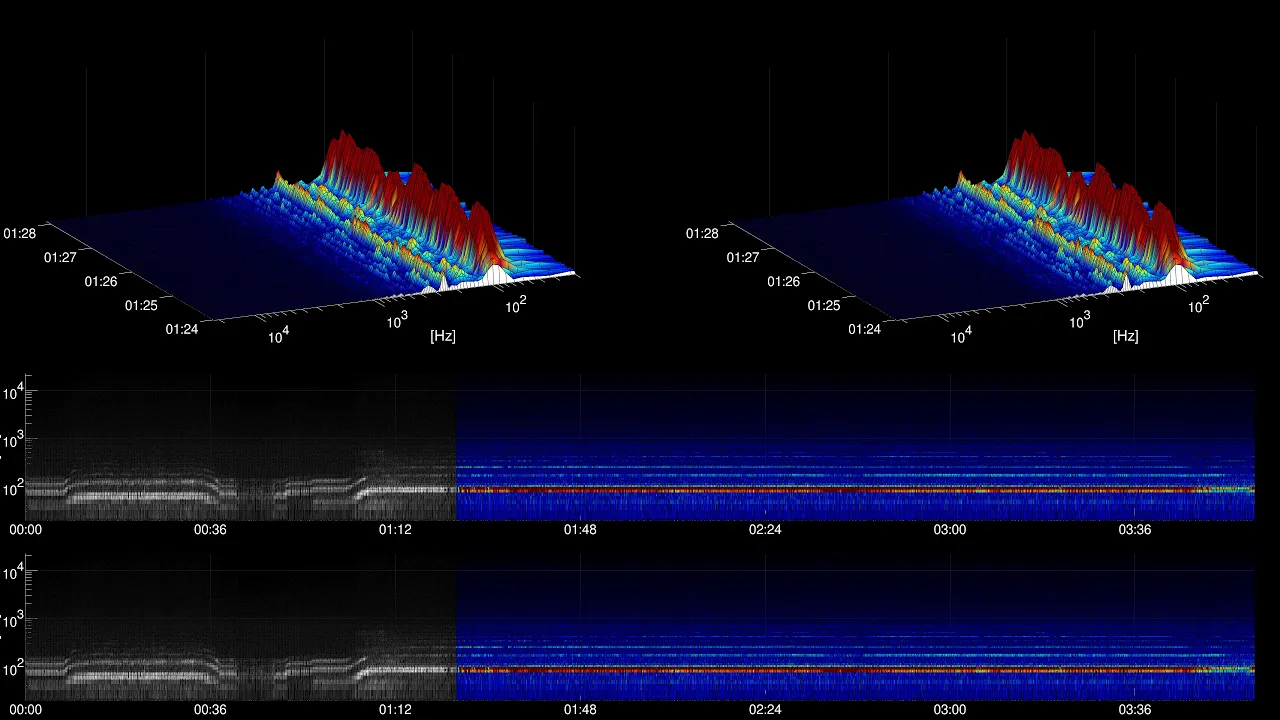Click the 10^4 frequency tick on left waterfall plot

pyautogui.click(x=277, y=336)
